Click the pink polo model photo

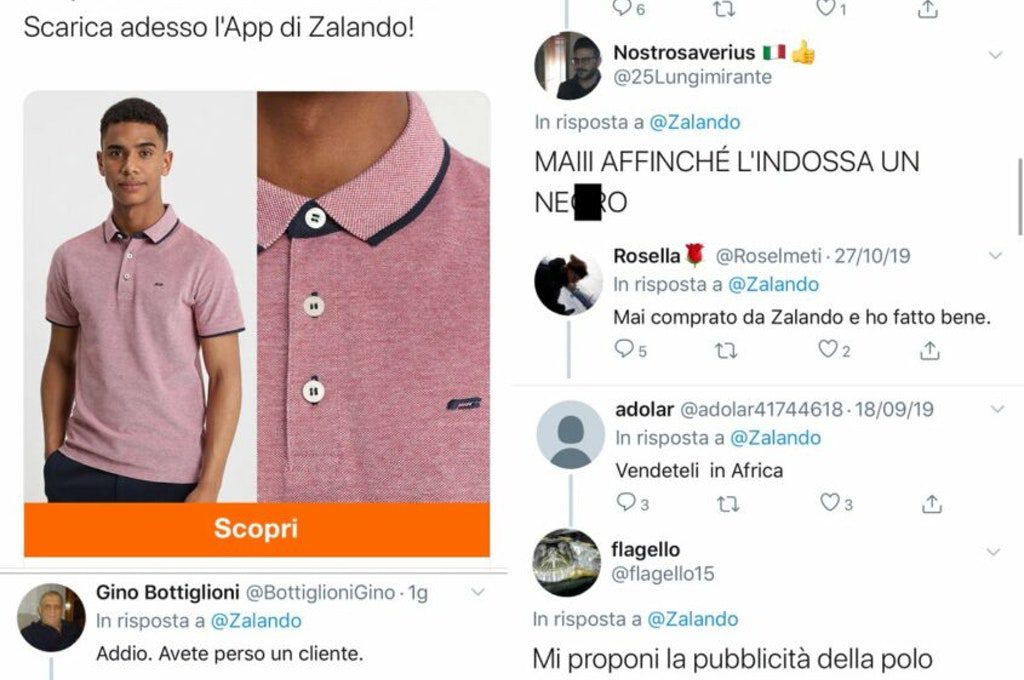tap(140, 297)
